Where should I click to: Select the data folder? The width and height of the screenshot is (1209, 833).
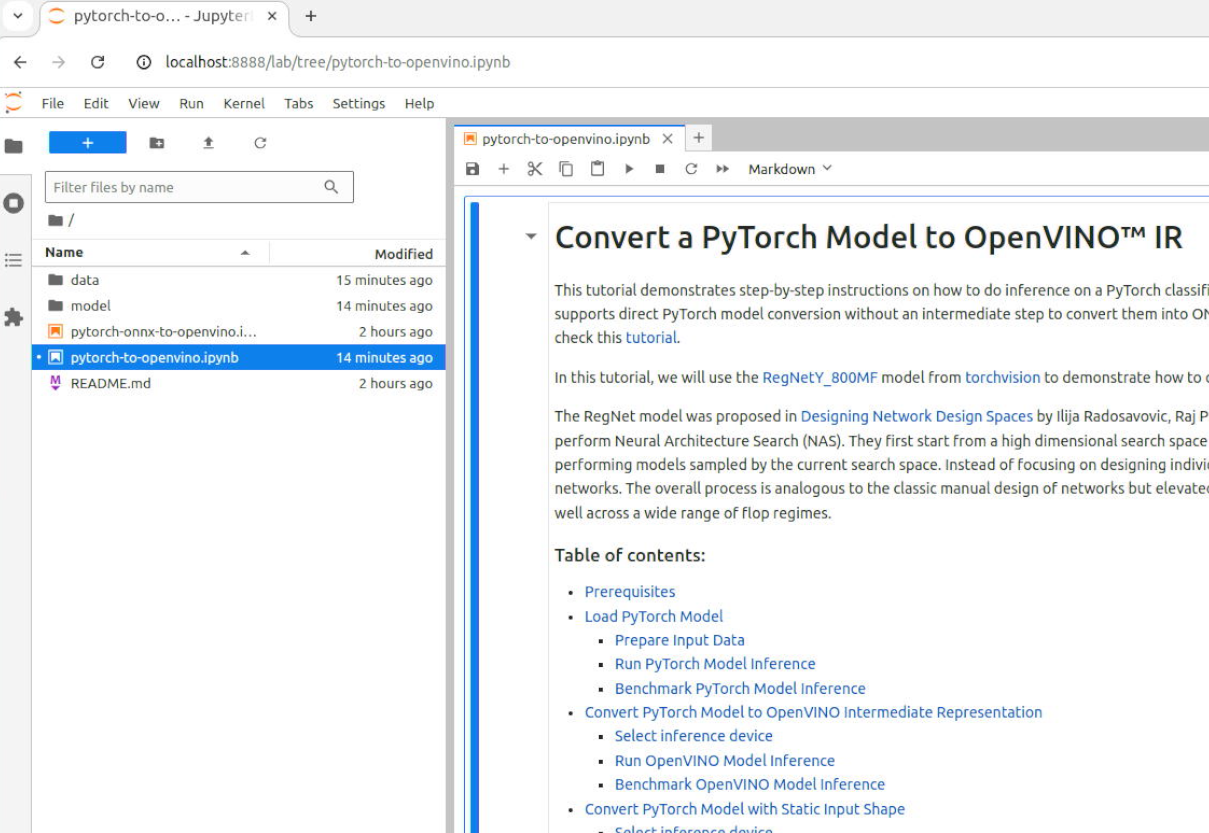239,280
